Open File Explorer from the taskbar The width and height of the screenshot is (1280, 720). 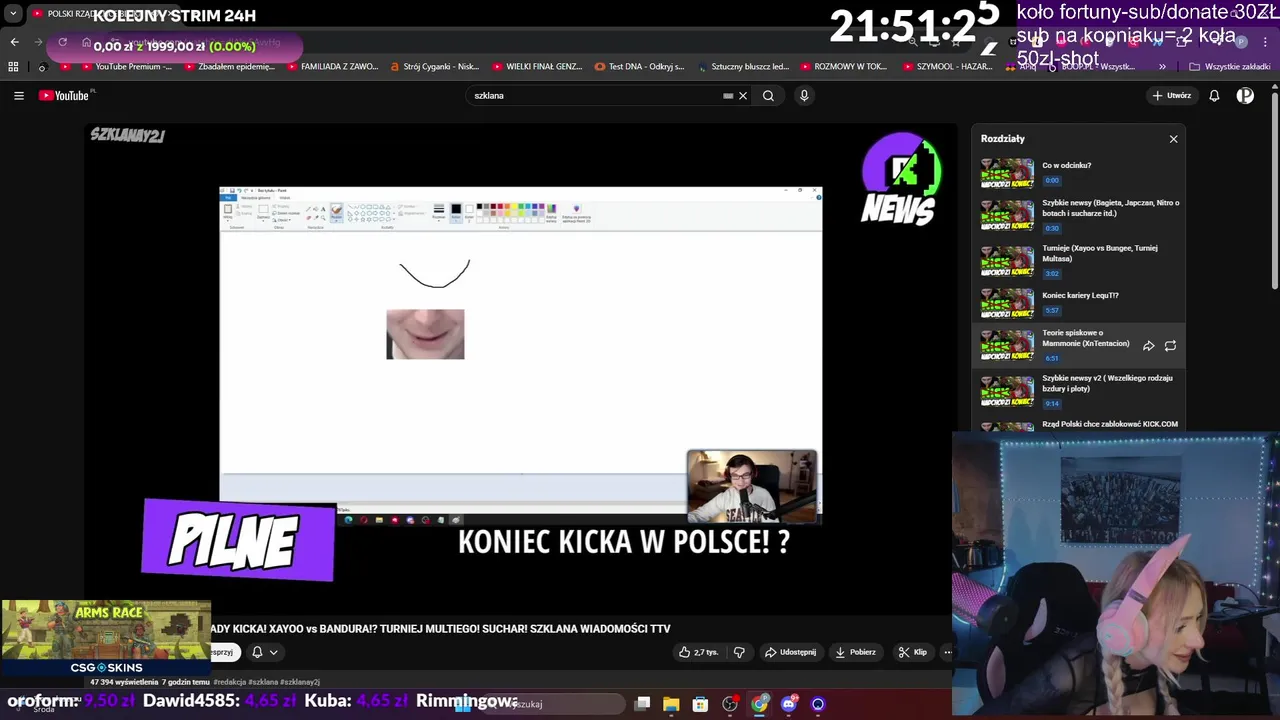[x=671, y=704]
